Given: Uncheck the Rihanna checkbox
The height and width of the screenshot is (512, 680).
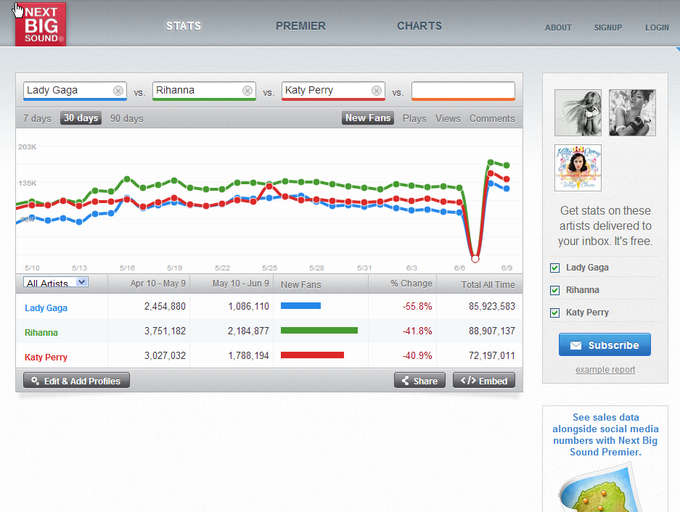Looking at the screenshot, I should [x=555, y=290].
